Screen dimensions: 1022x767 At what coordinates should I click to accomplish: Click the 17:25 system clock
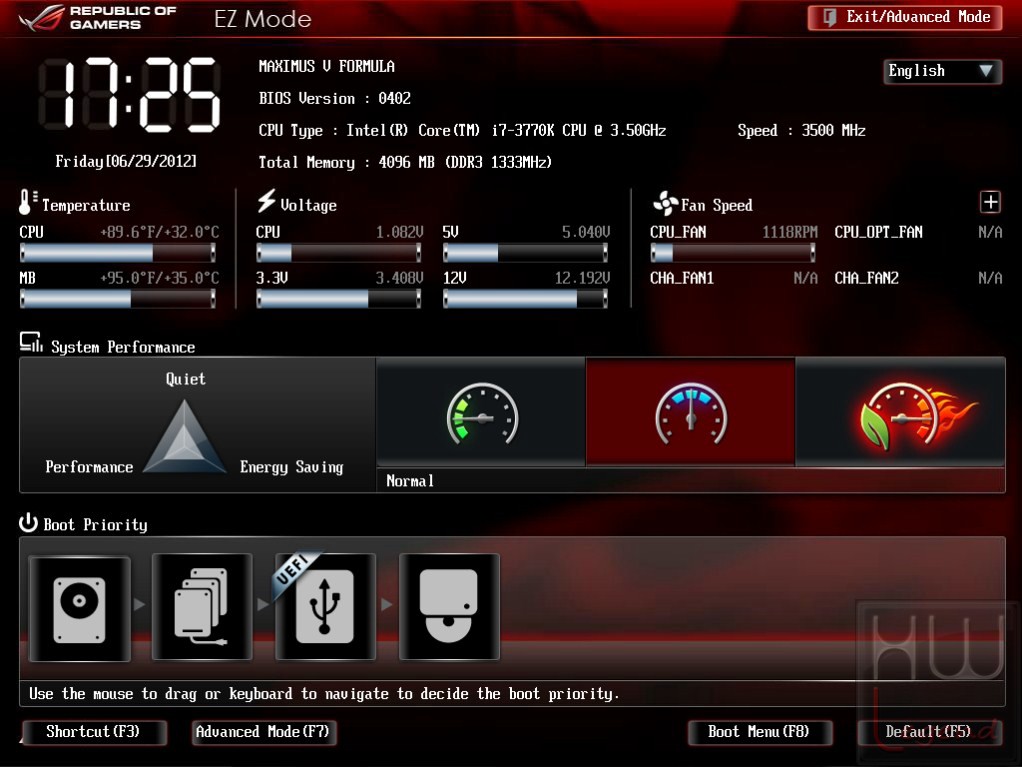tap(129, 94)
